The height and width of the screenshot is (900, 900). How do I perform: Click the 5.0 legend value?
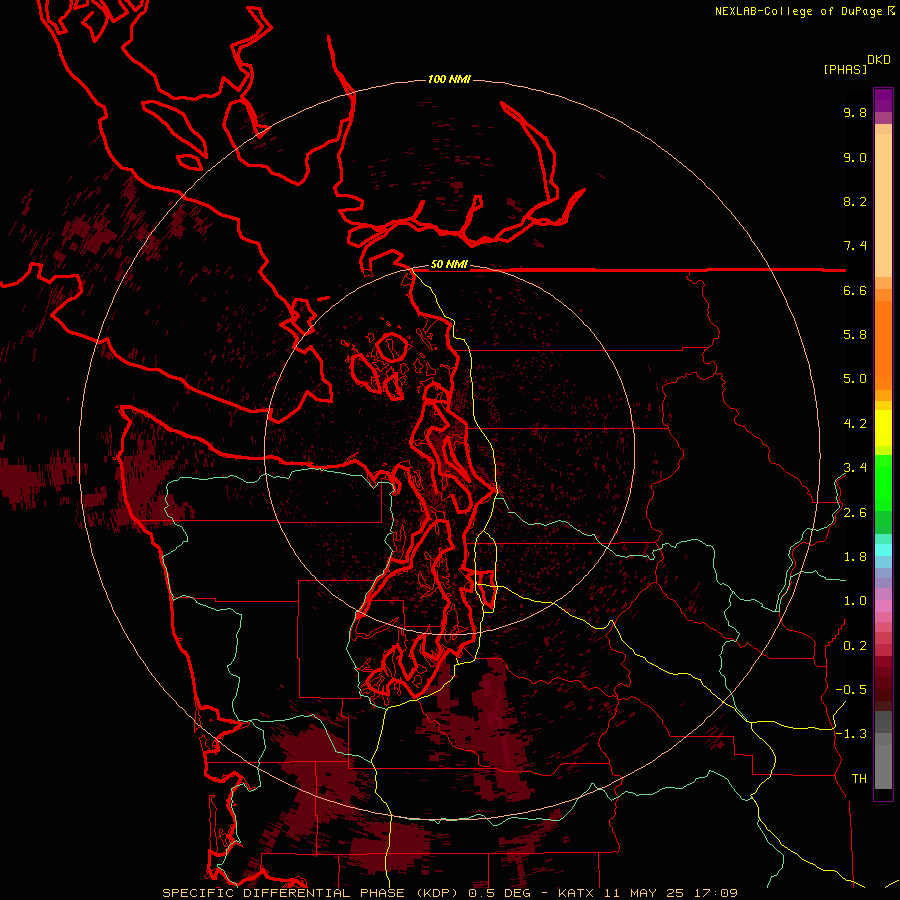click(x=855, y=379)
